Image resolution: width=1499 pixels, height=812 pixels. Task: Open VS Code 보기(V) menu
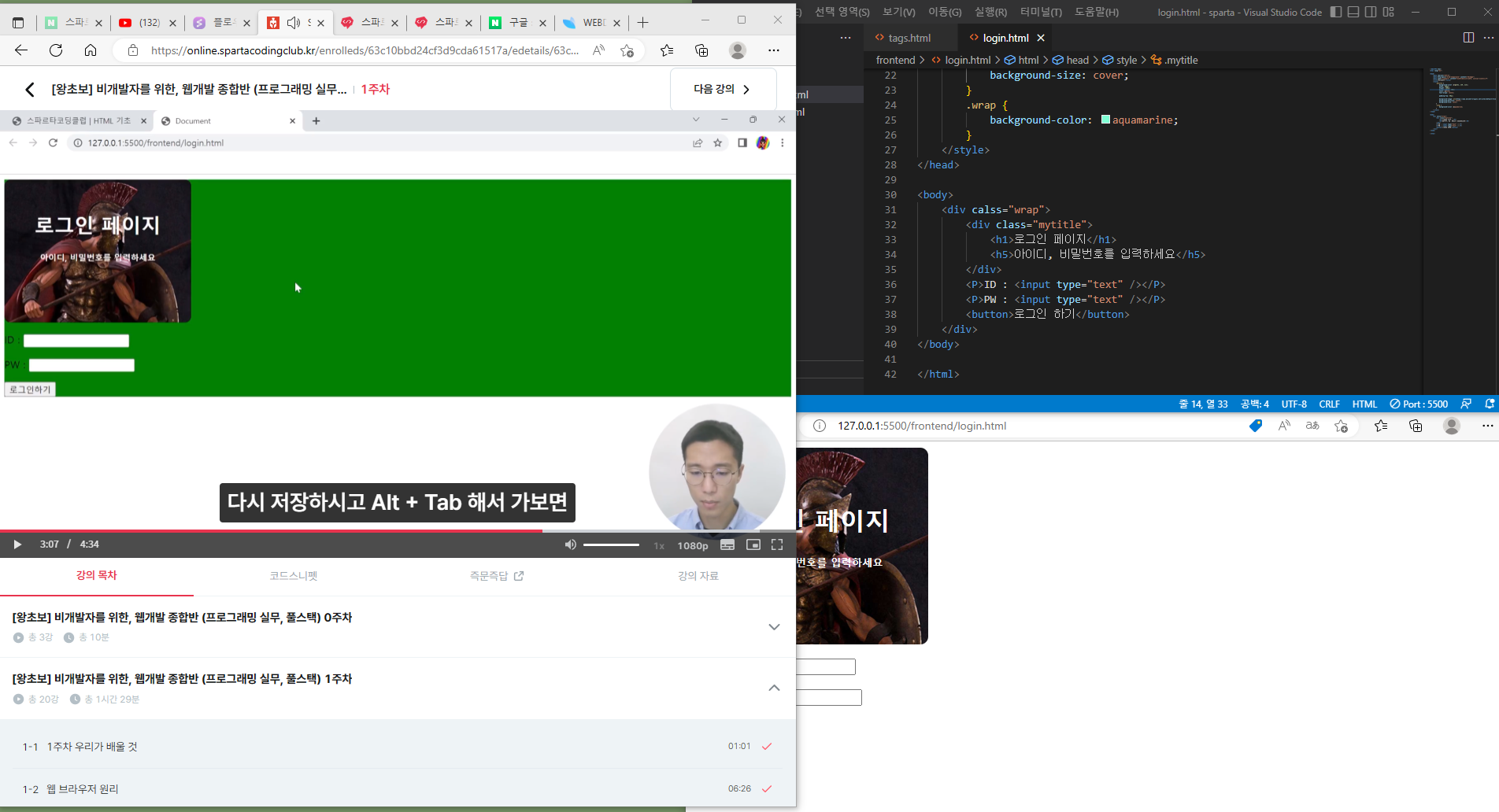point(899,12)
